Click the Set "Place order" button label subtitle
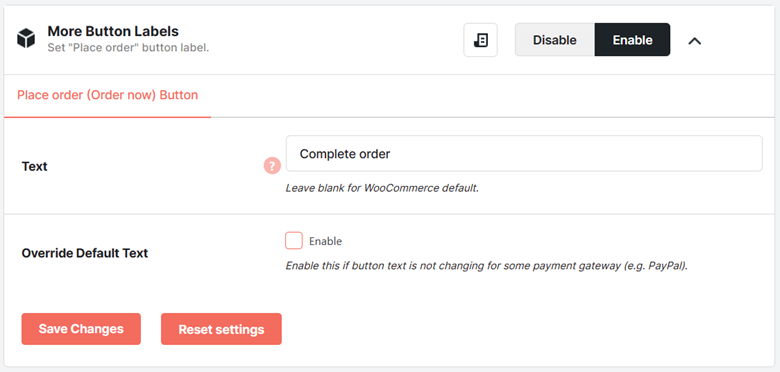 (128, 48)
